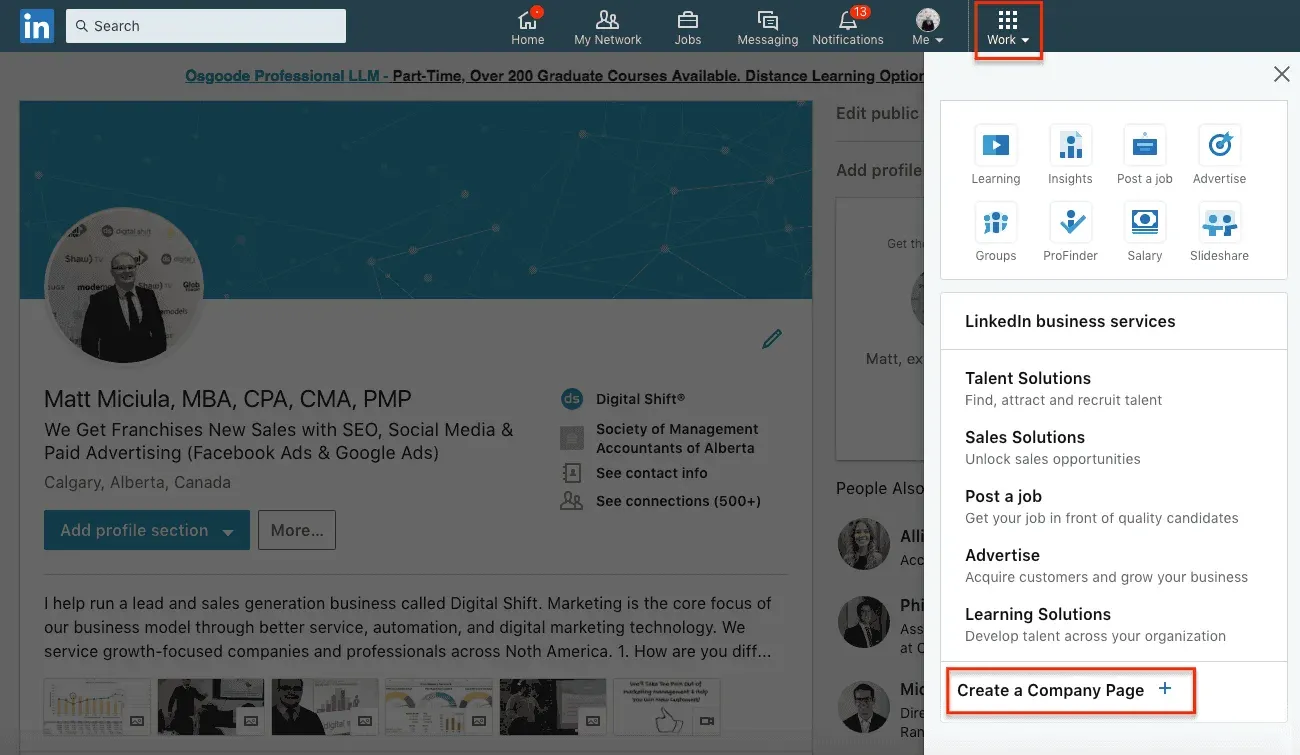Viewport: 1300px width, 755px height.
Task: Open the Messaging icon
Action: point(767,26)
